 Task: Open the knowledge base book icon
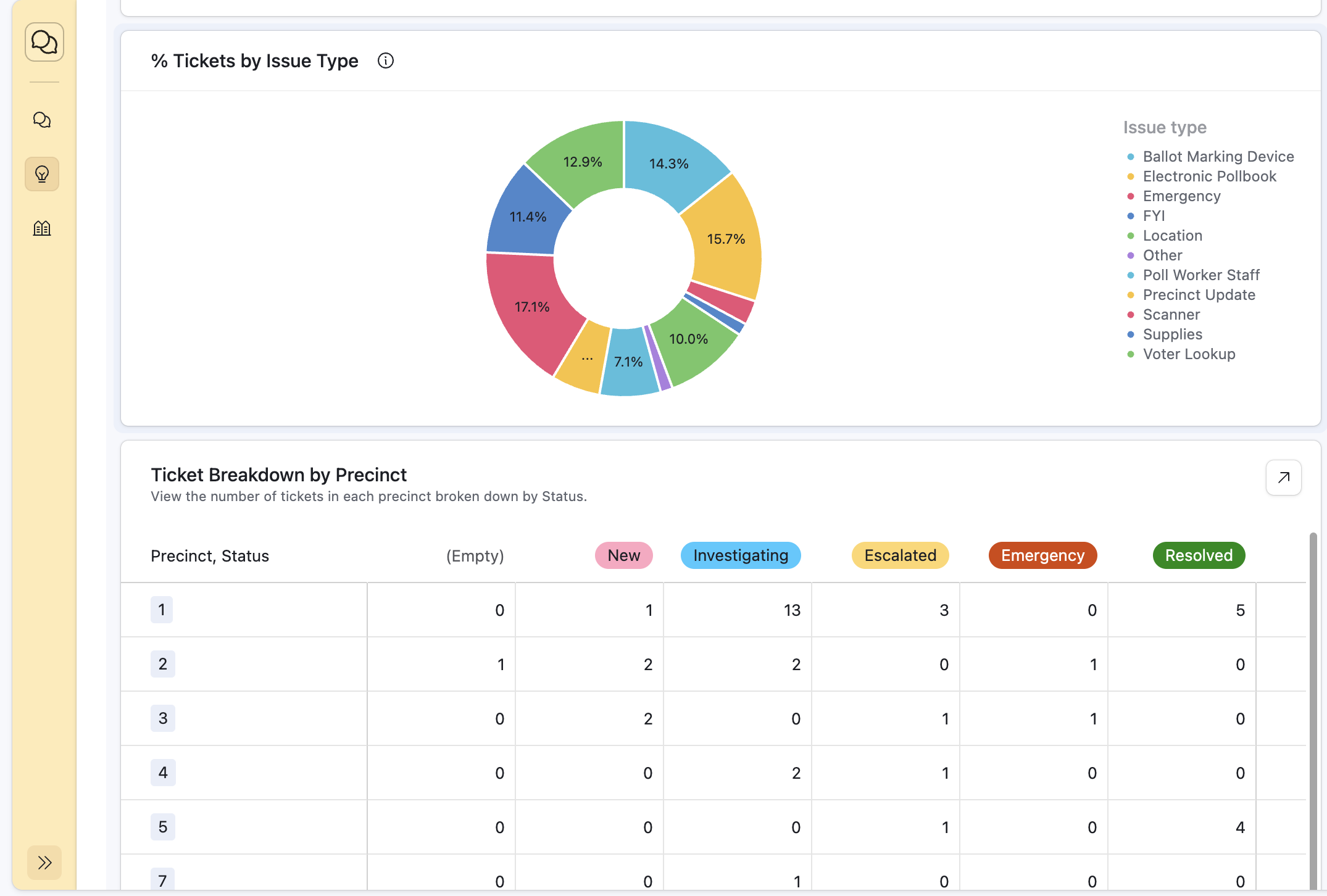pyautogui.click(x=41, y=228)
